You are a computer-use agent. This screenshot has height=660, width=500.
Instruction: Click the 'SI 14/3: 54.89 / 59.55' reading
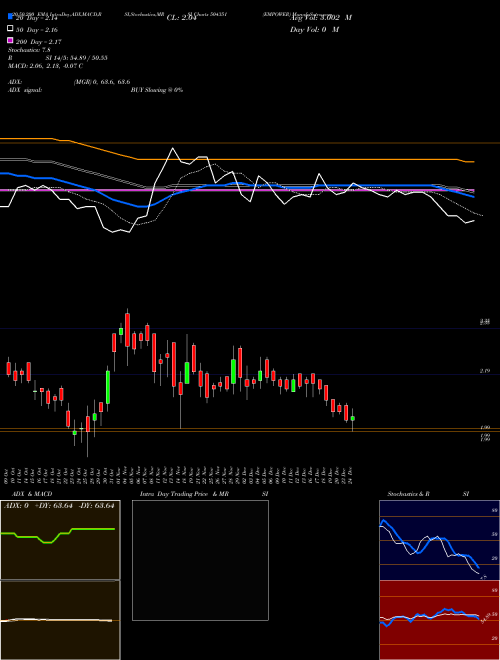(x=76, y=58)
